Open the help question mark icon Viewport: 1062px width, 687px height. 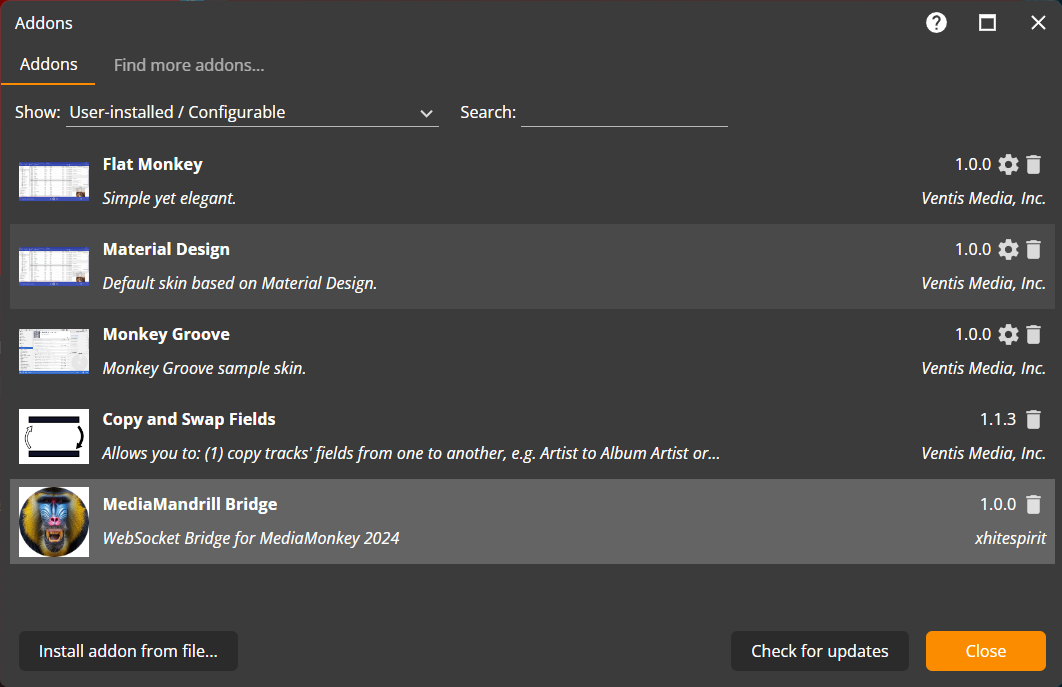936,23
